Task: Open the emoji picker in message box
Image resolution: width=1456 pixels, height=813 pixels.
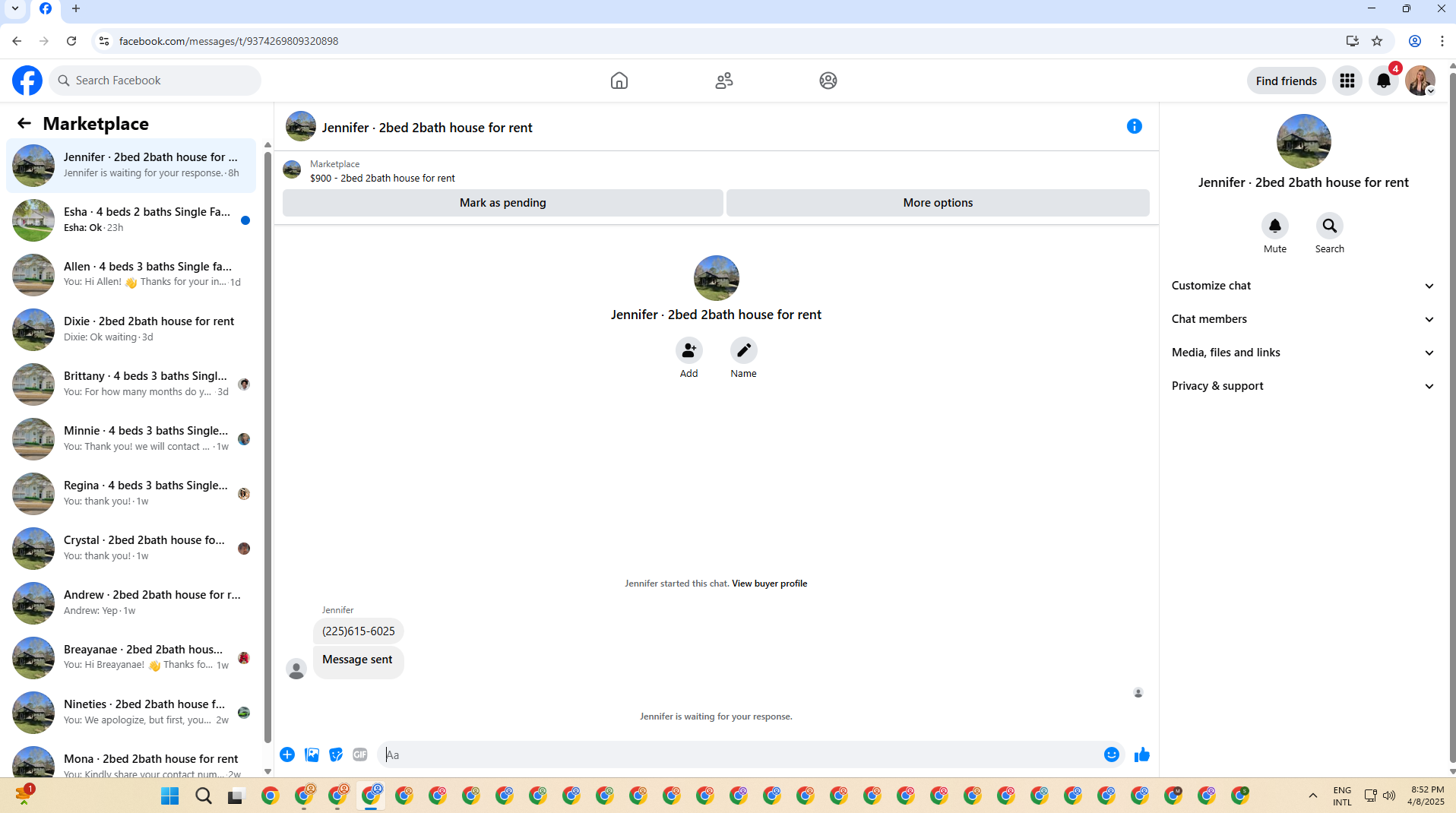Action: coord(1112,754)
